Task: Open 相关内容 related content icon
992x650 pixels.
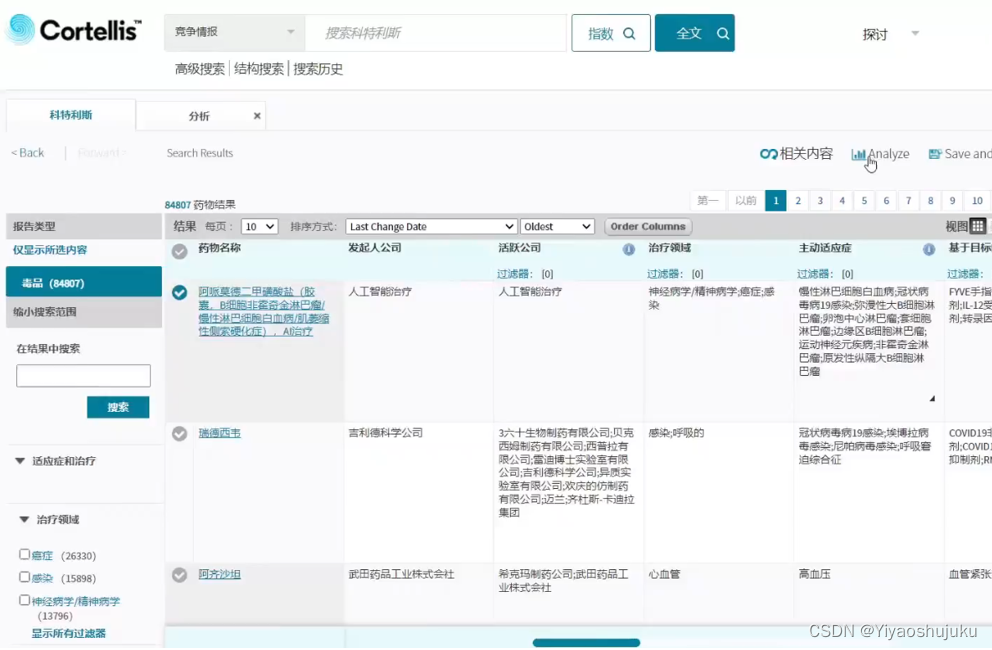Action: point(768,154)
